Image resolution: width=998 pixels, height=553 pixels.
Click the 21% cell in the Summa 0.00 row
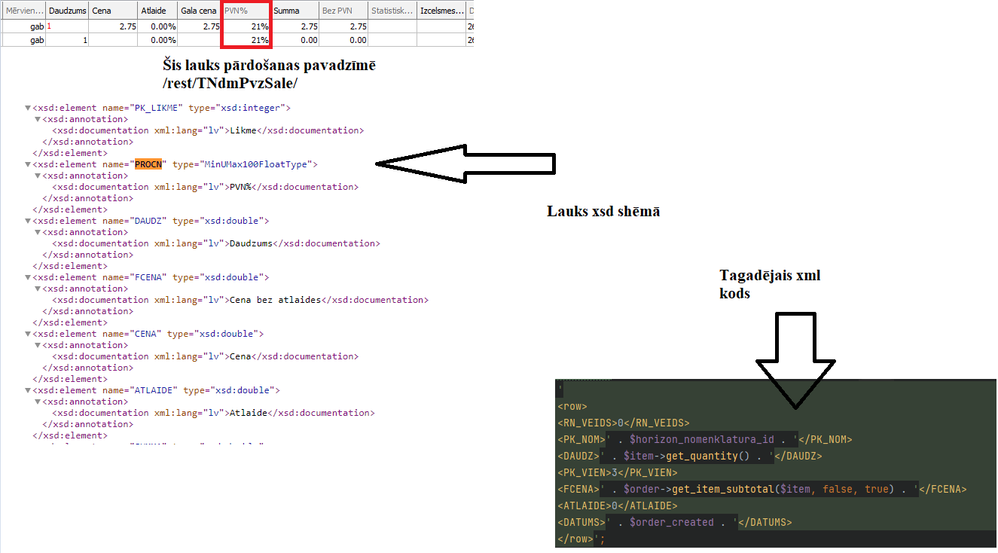(x=246, y=40)
